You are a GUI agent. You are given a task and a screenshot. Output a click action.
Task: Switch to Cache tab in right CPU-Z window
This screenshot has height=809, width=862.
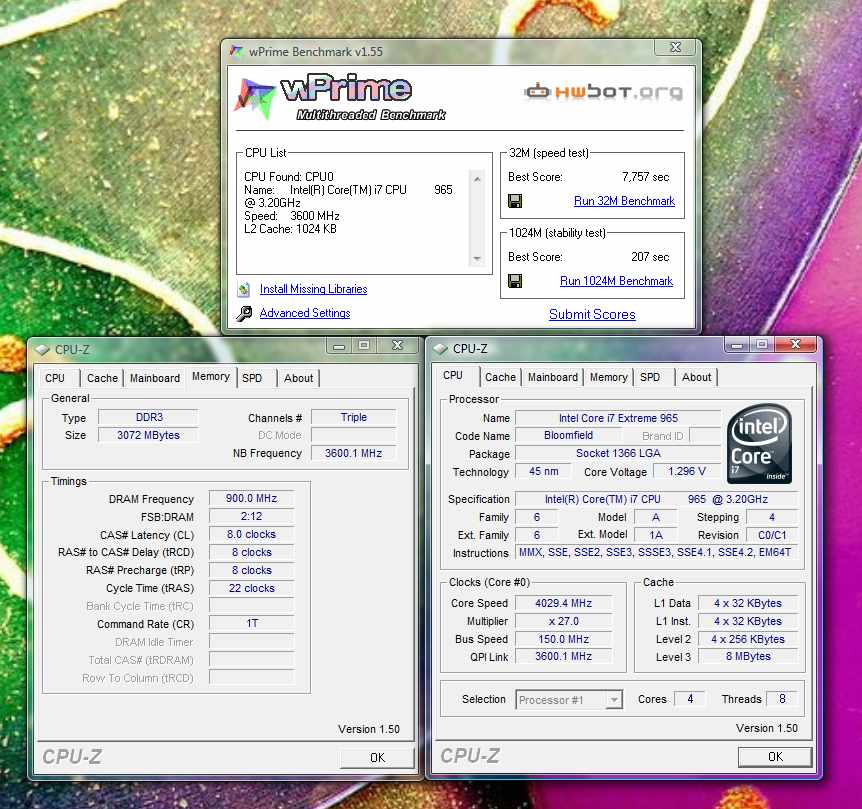click(500, 377)
